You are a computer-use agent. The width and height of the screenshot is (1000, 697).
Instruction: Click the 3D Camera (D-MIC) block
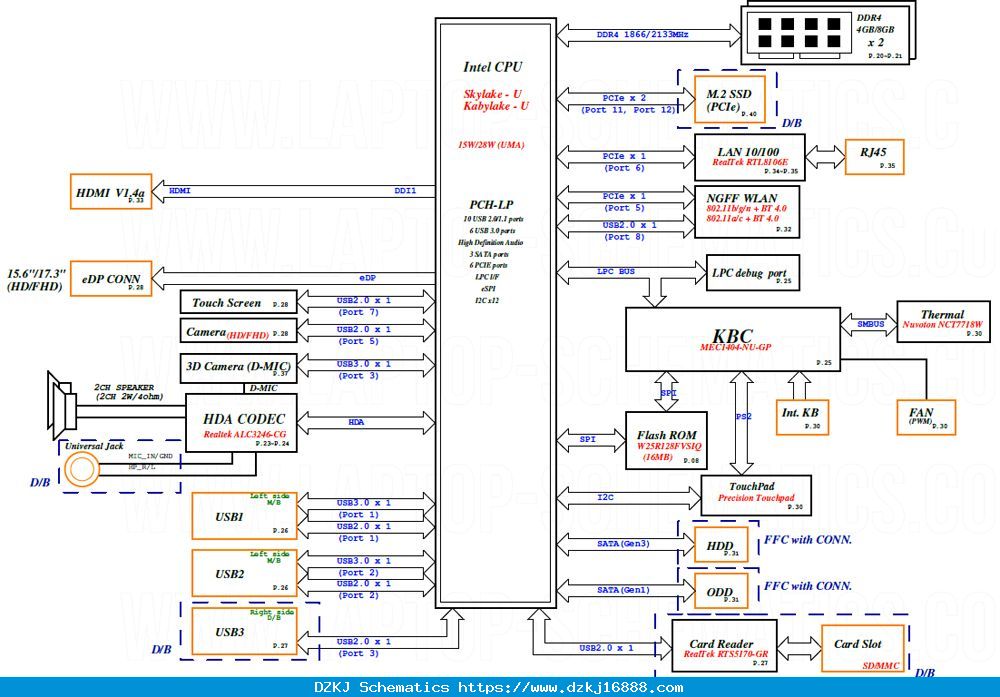pyautogui.click(x=239, y=368)
